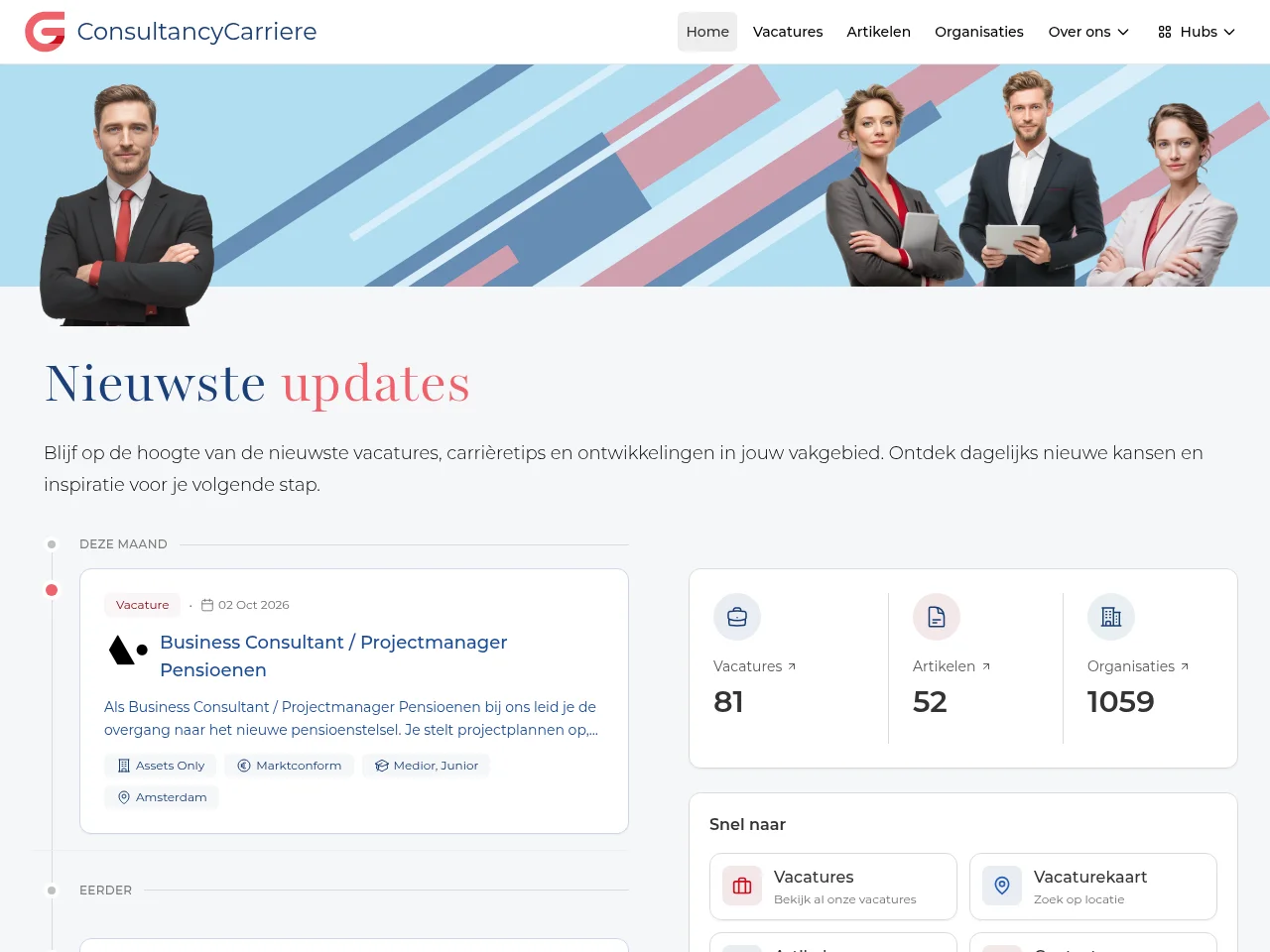Click the red briefcase icon in Snel naar
The width and height of the screenshot is (1270, 952).
[x=742, y=887]
